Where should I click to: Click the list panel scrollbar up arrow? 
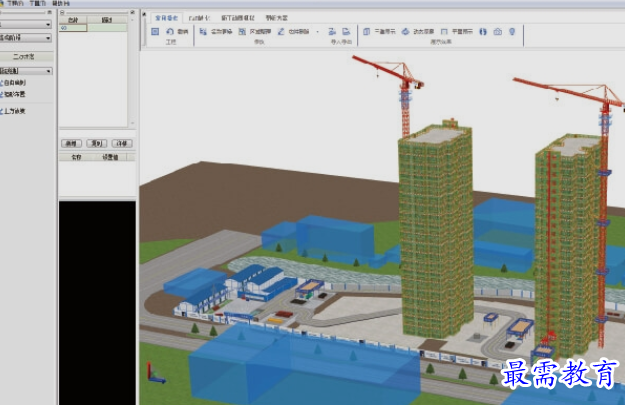[x=132, y=20]
